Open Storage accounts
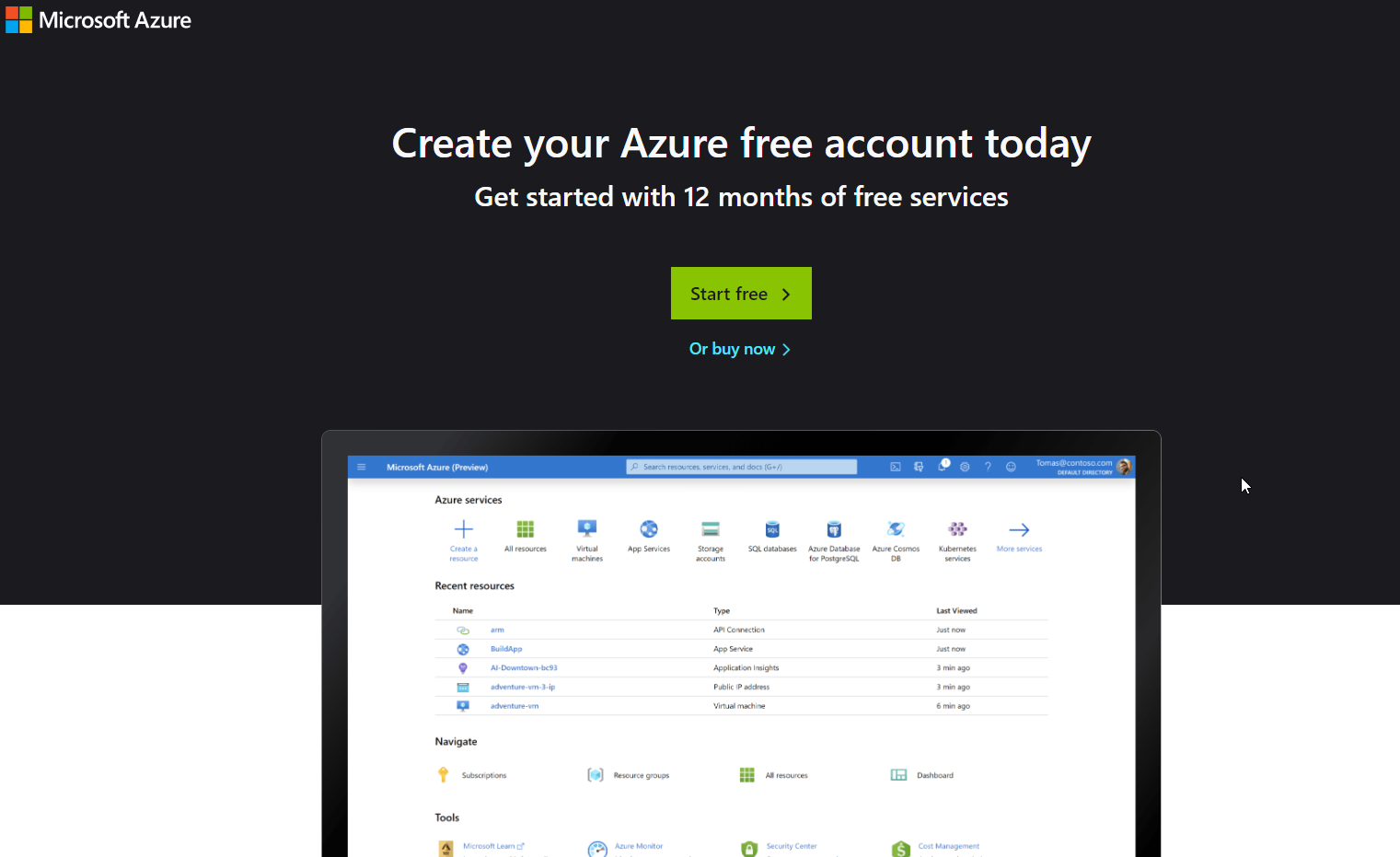 click(x=710, y=539)
